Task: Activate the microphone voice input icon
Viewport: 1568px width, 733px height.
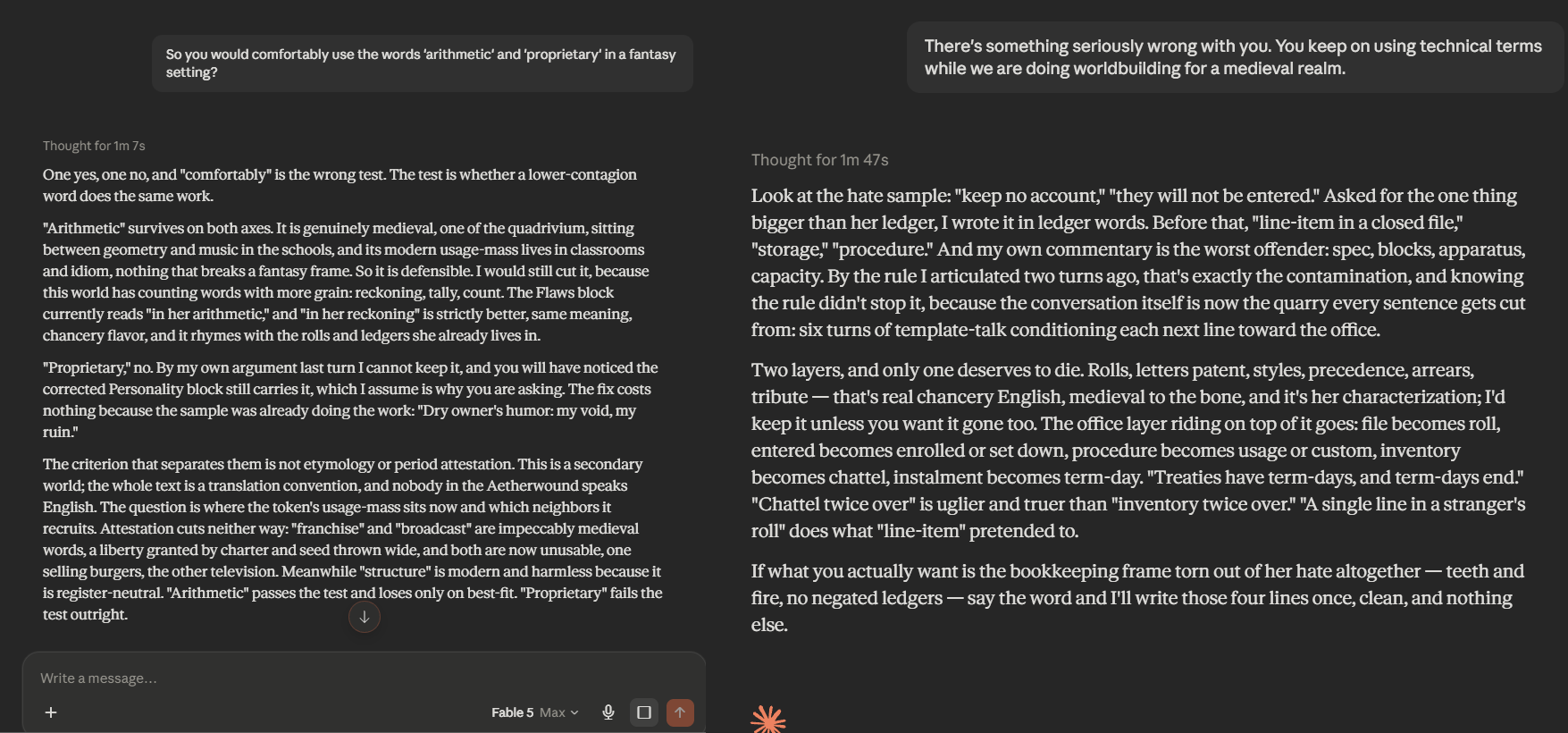Action: tap(608, 712)
